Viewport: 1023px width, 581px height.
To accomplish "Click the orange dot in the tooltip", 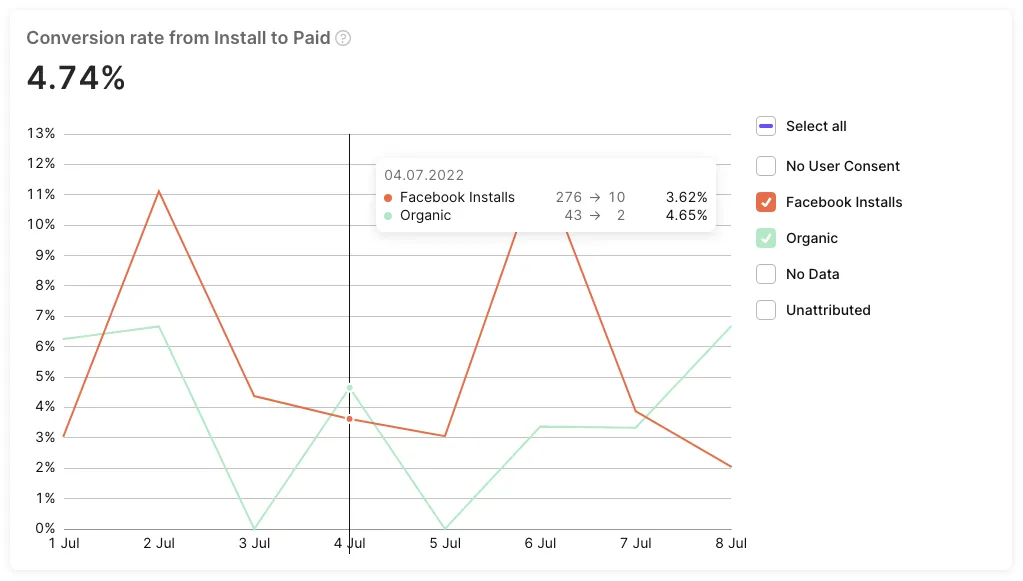I will (388, 198).
